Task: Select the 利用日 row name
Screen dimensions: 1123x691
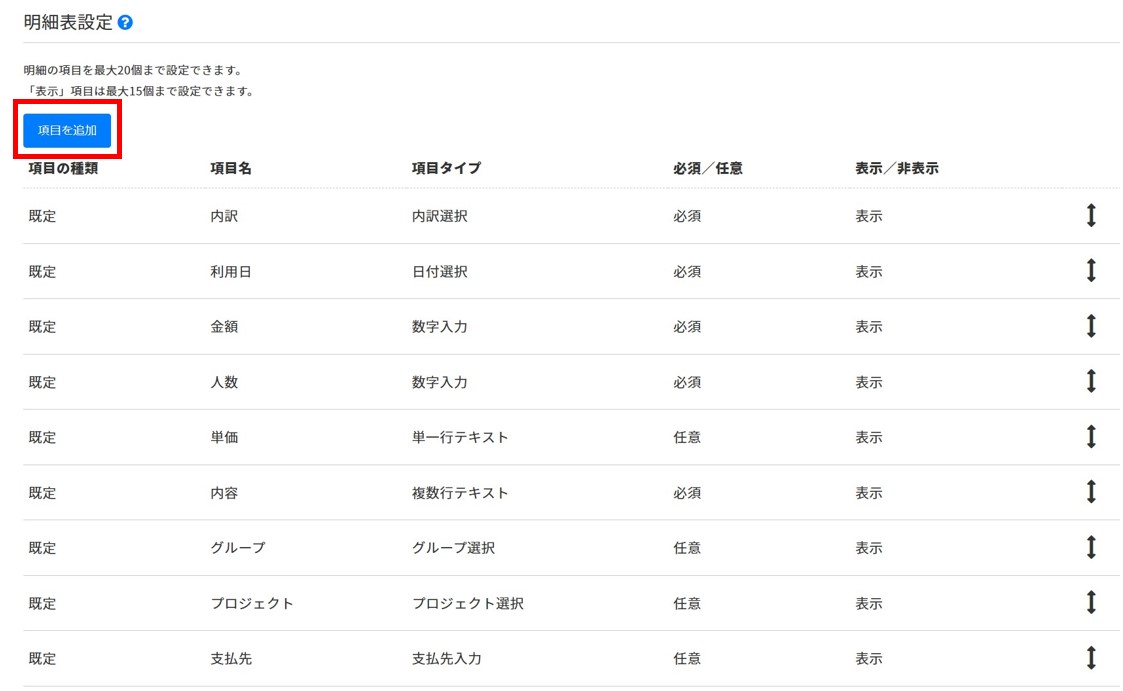Action: pos(231,272)
